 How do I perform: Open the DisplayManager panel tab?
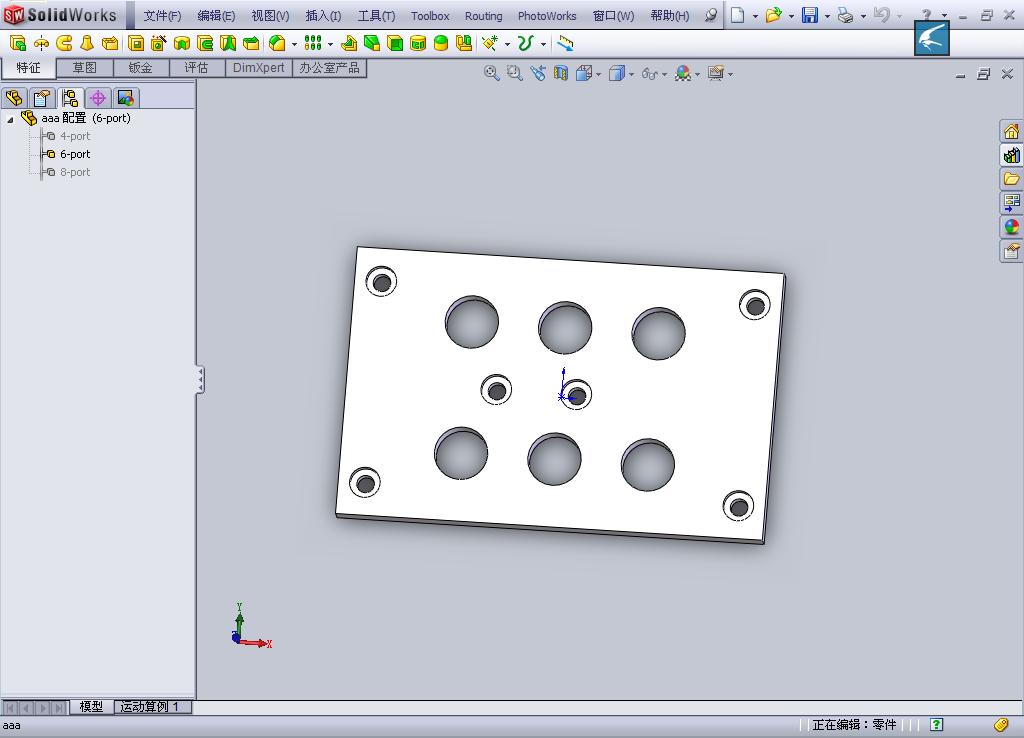click(x=125, y=98)
